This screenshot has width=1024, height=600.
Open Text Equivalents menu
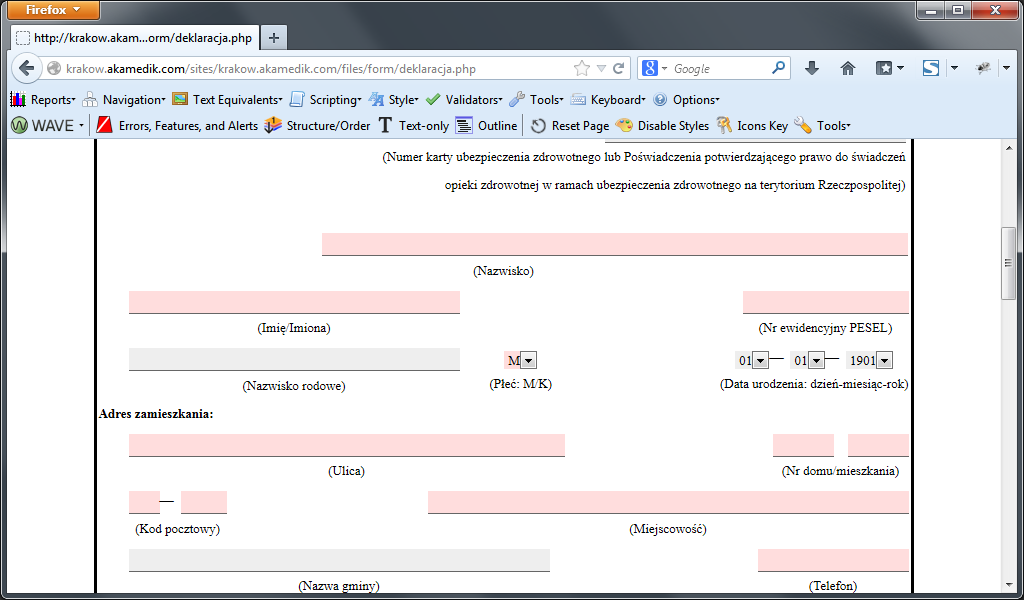227,99
